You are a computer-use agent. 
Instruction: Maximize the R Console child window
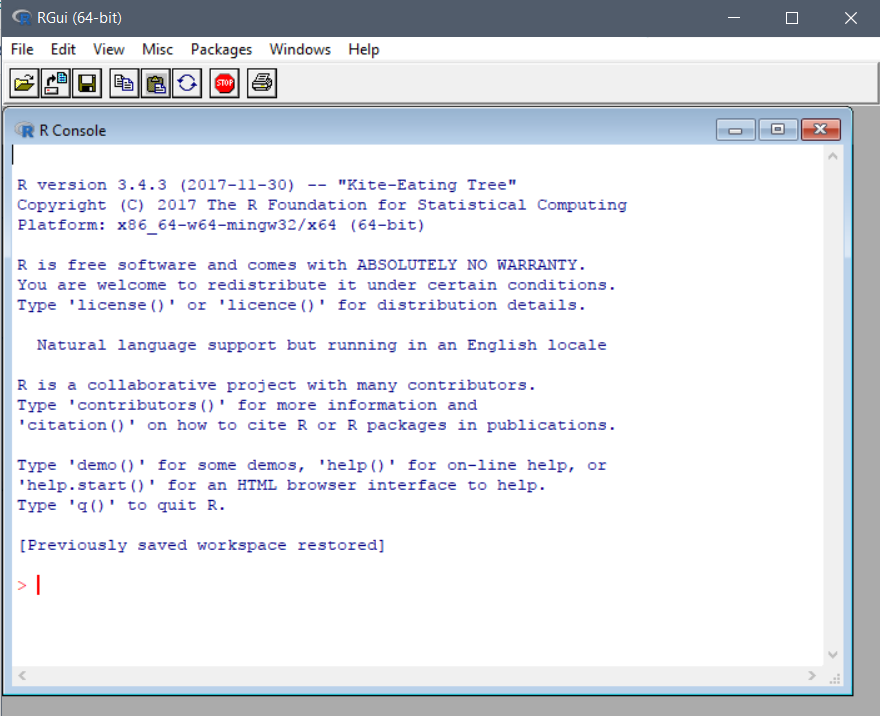click(x=778, y=130)
